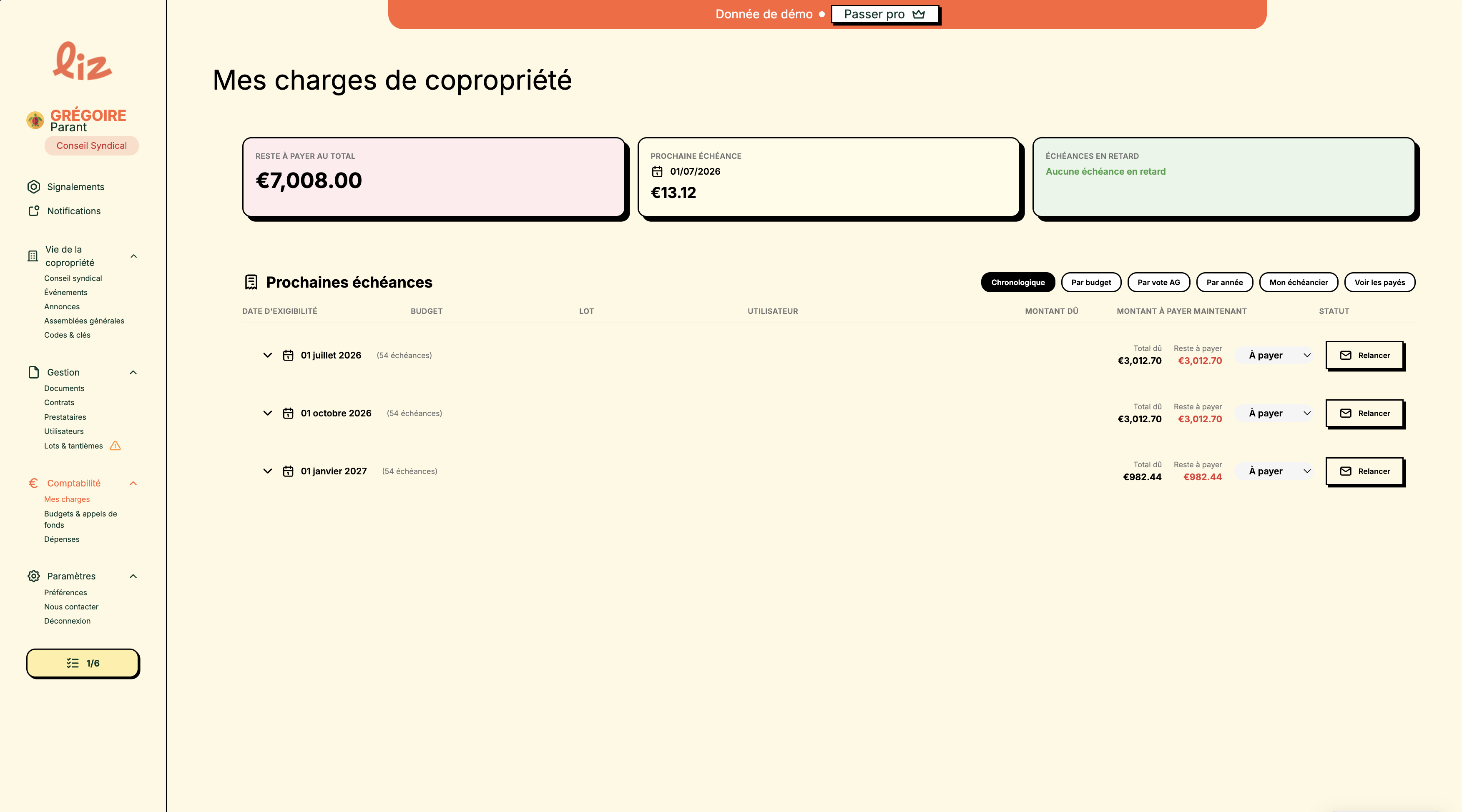Collapse the Gestion section
The width and height of the screenshot is (1462, 812).
[133, 372]
